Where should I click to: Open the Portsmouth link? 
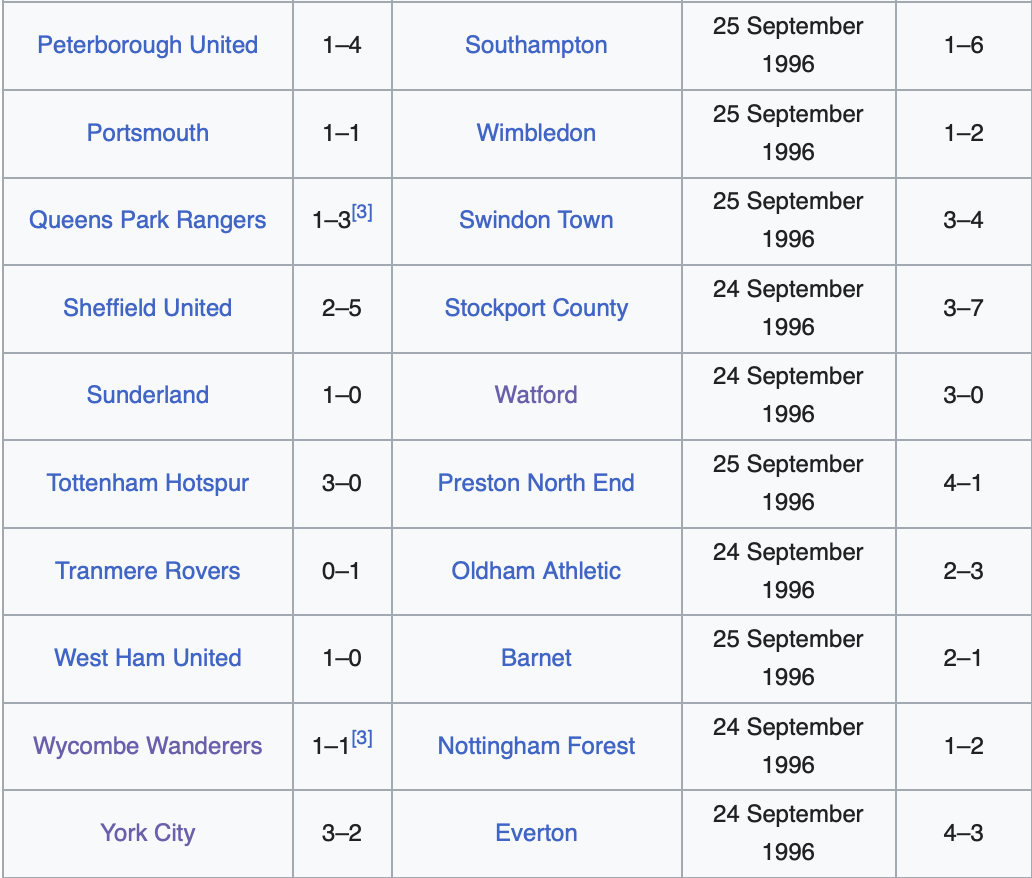(x=147, y=133)
